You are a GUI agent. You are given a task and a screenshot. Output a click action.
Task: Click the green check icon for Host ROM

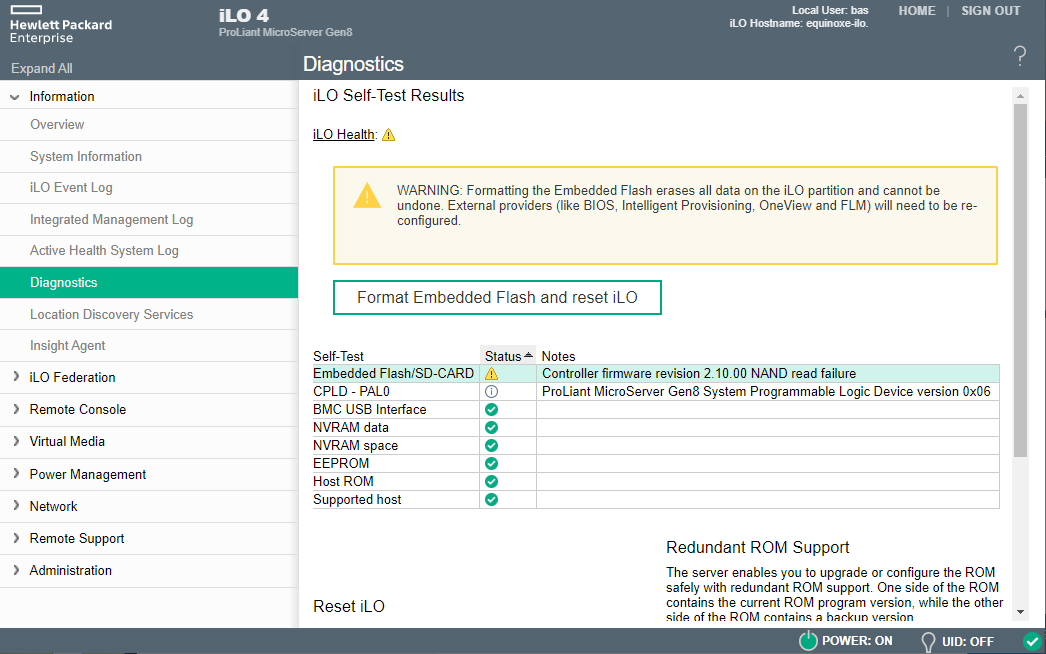pos(493,481)
